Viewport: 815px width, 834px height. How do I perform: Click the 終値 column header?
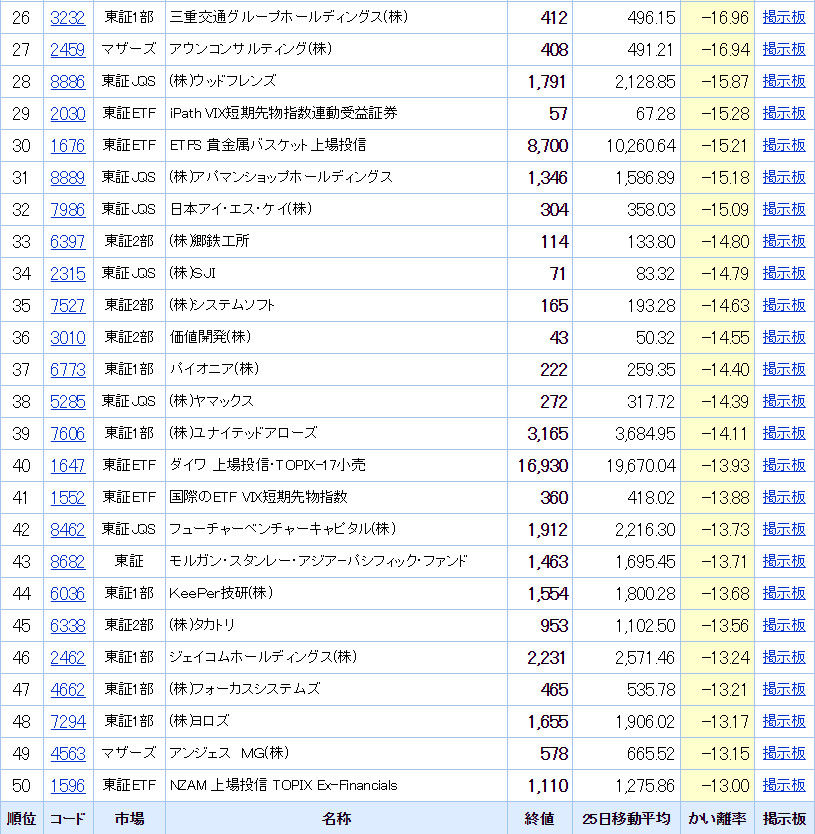pos(539,819)
